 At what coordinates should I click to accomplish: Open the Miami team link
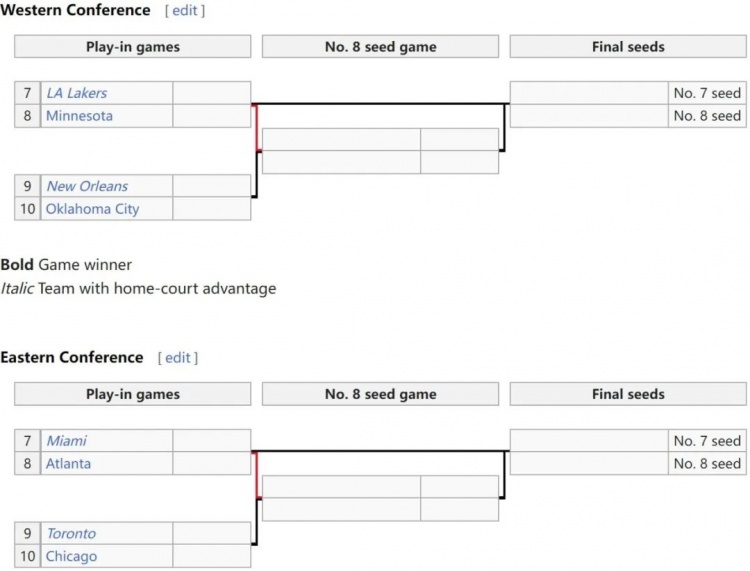[x=66, y=440]
